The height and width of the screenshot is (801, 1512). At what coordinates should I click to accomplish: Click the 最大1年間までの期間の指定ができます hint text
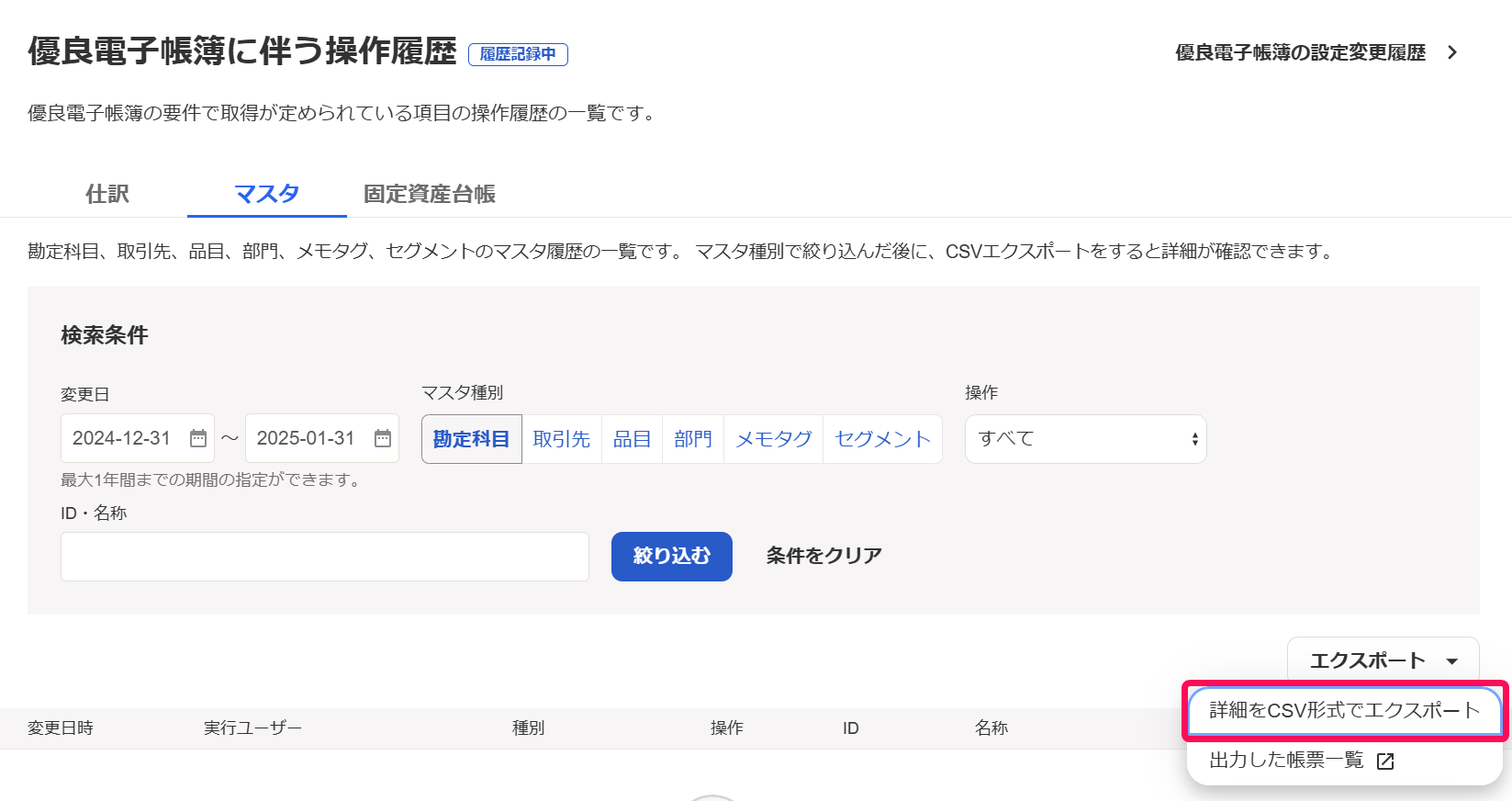point(213,479)
